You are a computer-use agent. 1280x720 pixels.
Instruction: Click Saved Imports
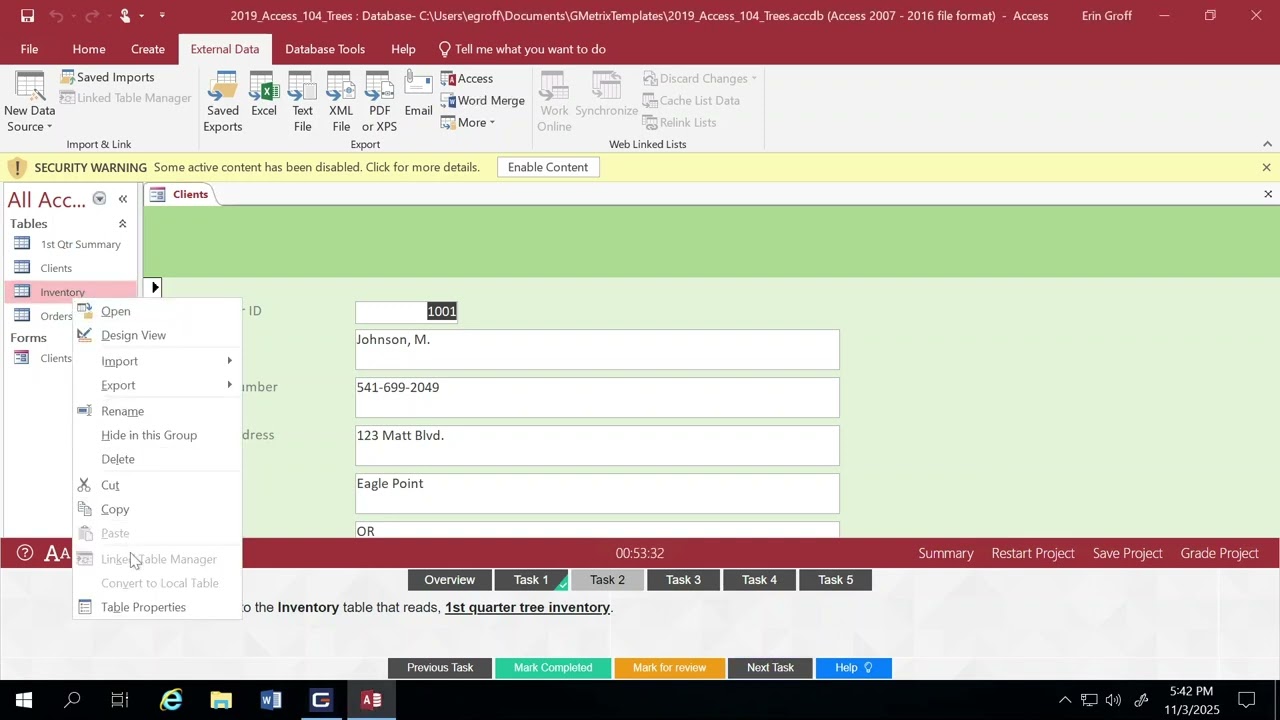[107, 77]
